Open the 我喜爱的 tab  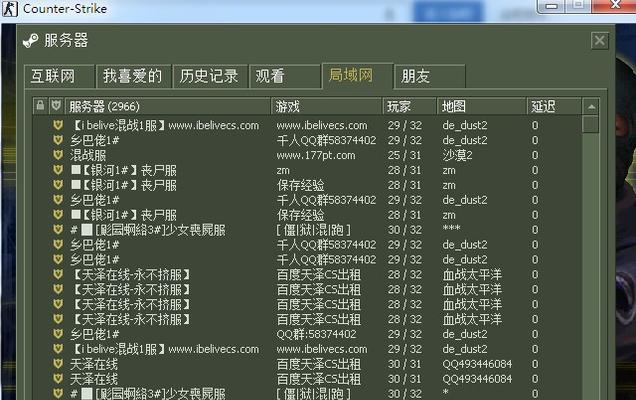[133, 76]
